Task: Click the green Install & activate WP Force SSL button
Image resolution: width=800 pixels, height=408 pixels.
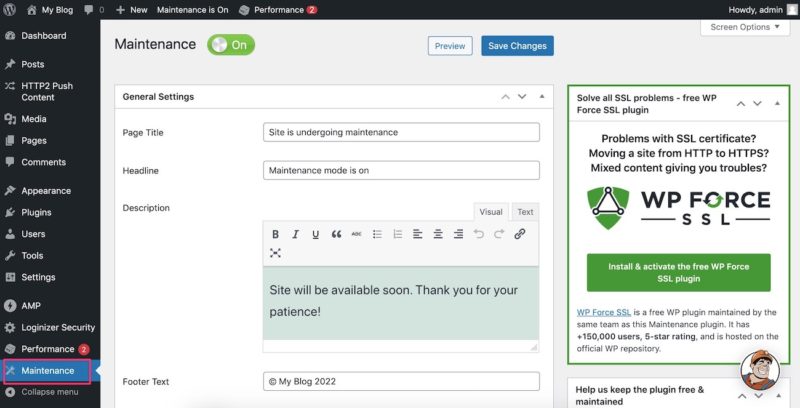Action: 678,273
